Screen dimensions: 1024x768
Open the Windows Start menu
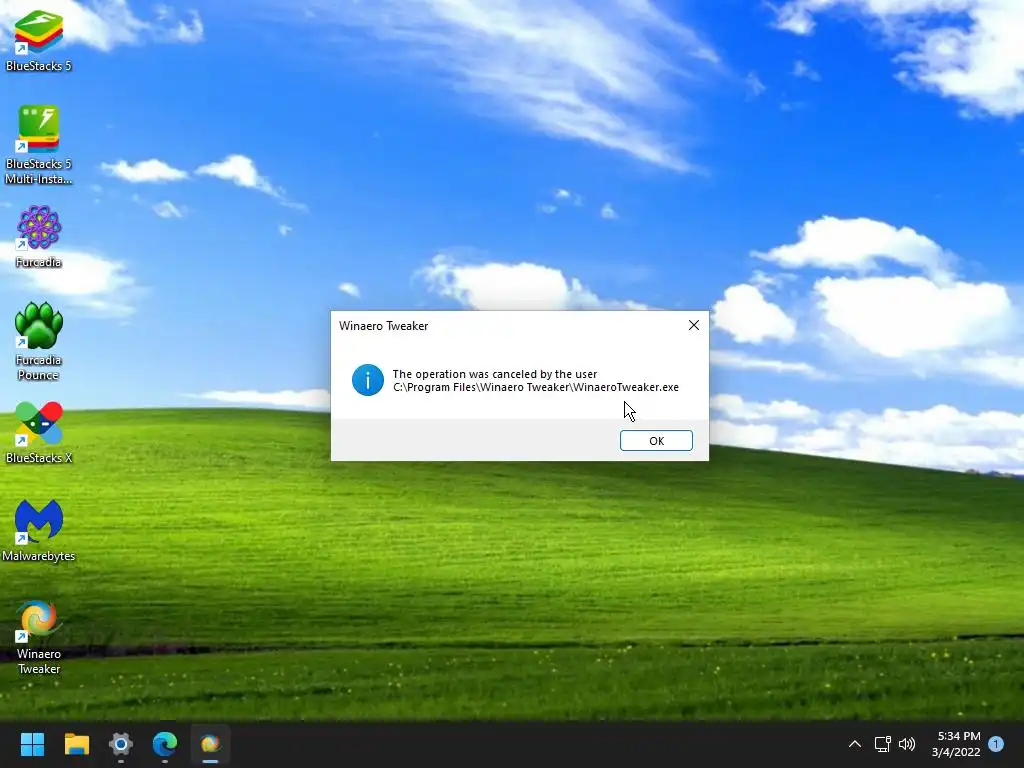(32, 744)
